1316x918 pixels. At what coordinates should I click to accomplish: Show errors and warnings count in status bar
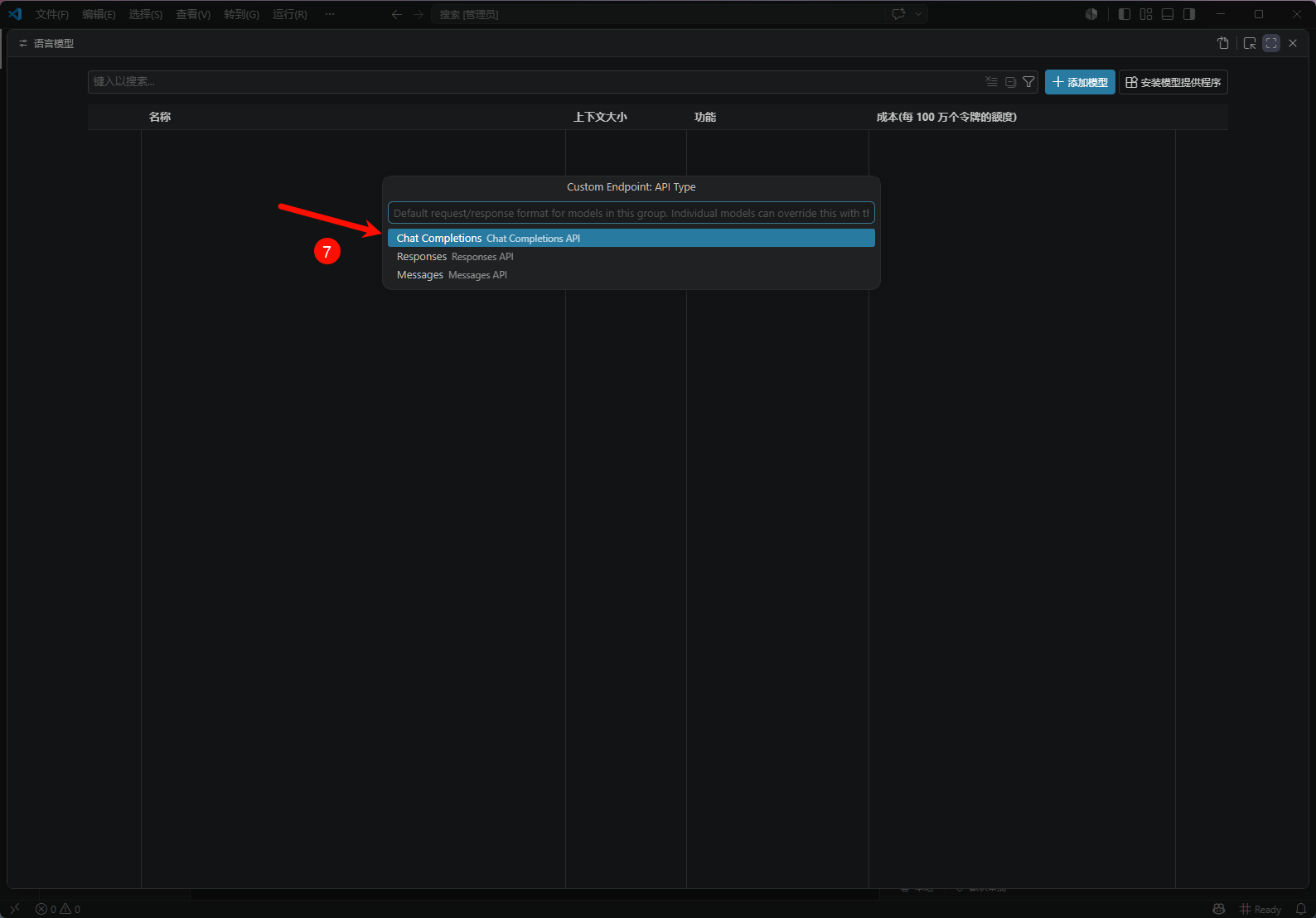58,909
